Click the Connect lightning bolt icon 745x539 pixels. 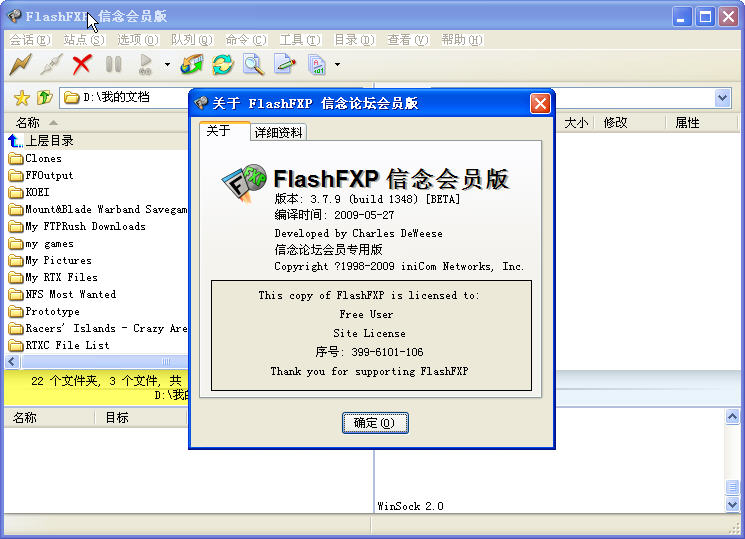click(20, 65)
